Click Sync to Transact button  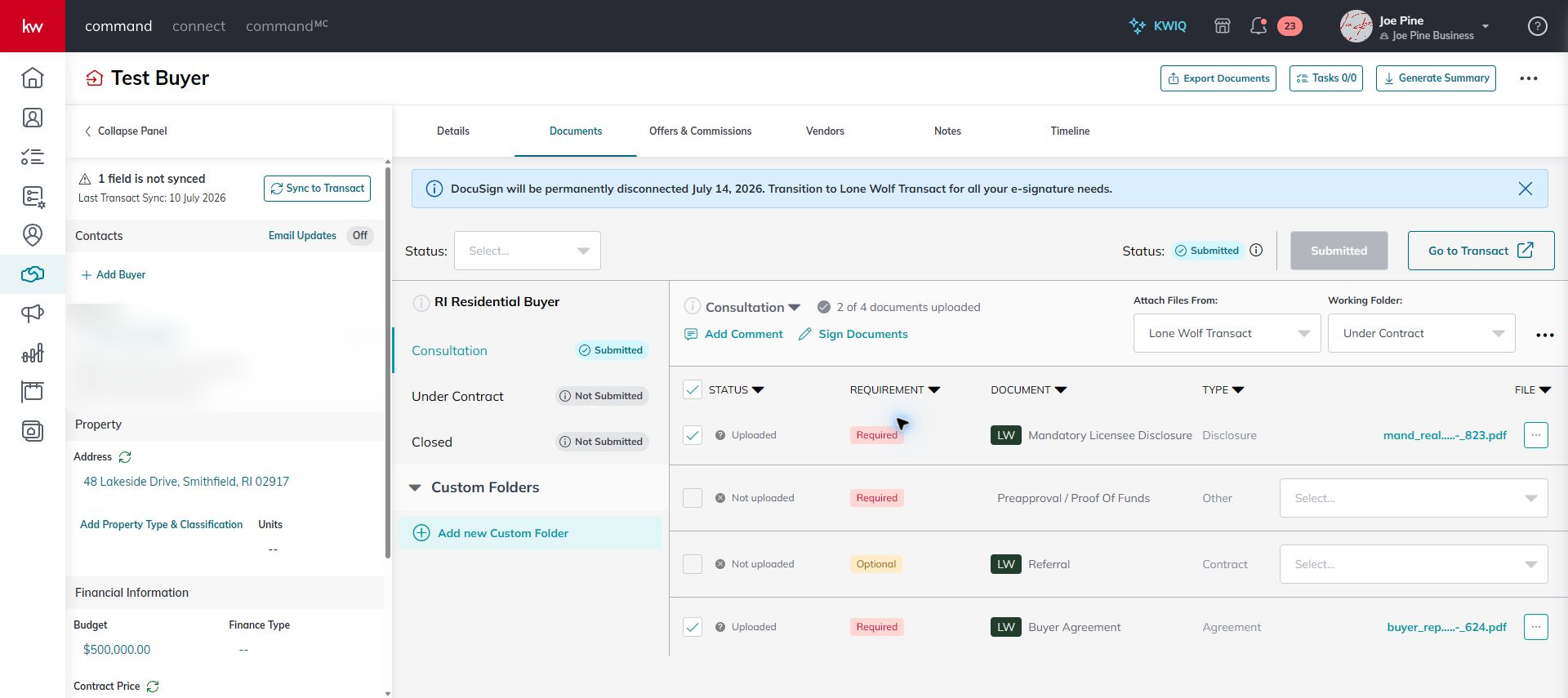tap(317, 189)
